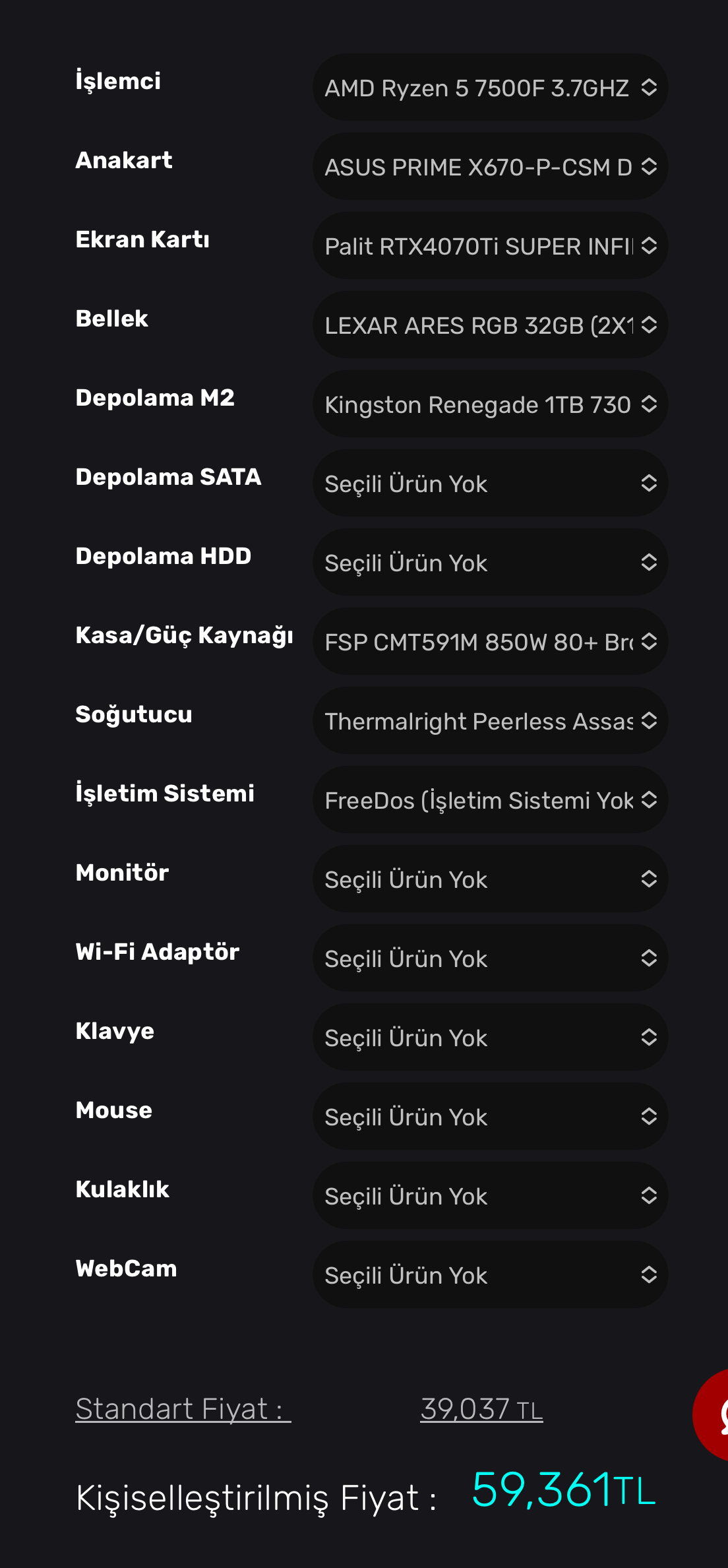The height and width of the screenshot is (1568, 728).
Task: Change the İşletim Sistemi FreeDos selection
Action: click(489, 800)
